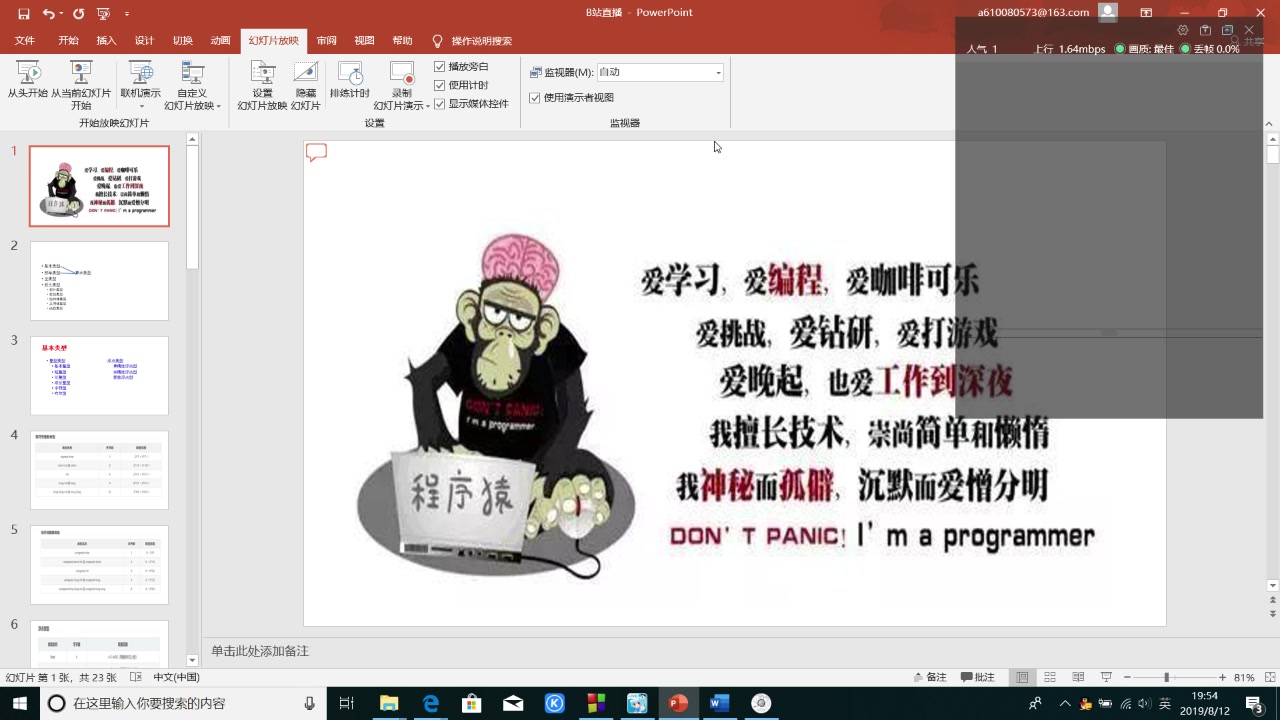Image resolution: width=1280 pixels, height=720 pixels.
Task: Select slide 3 thumbnail in slide panel
Action: click(x=99, y=375)
